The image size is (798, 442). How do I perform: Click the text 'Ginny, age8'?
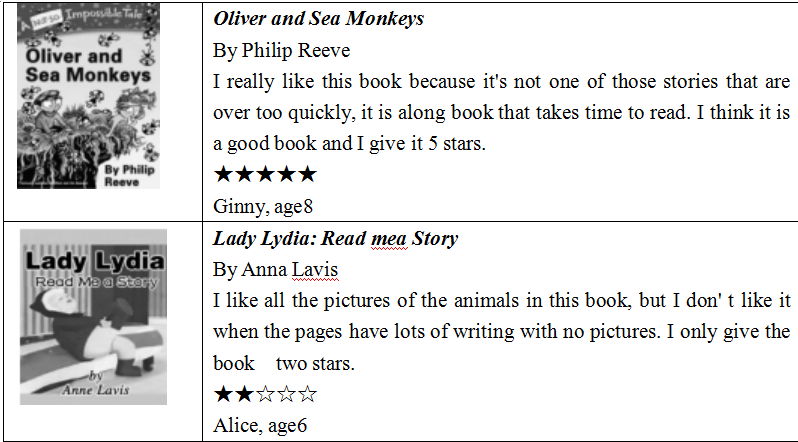click(x=263, y=207)
